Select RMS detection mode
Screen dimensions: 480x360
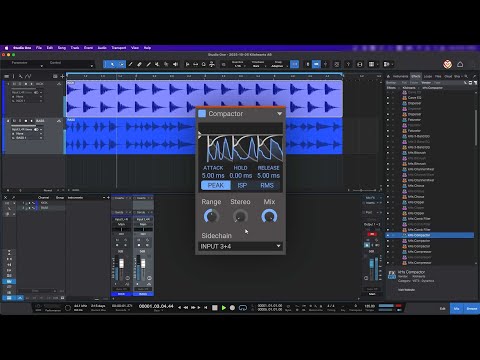coord(267,185)
